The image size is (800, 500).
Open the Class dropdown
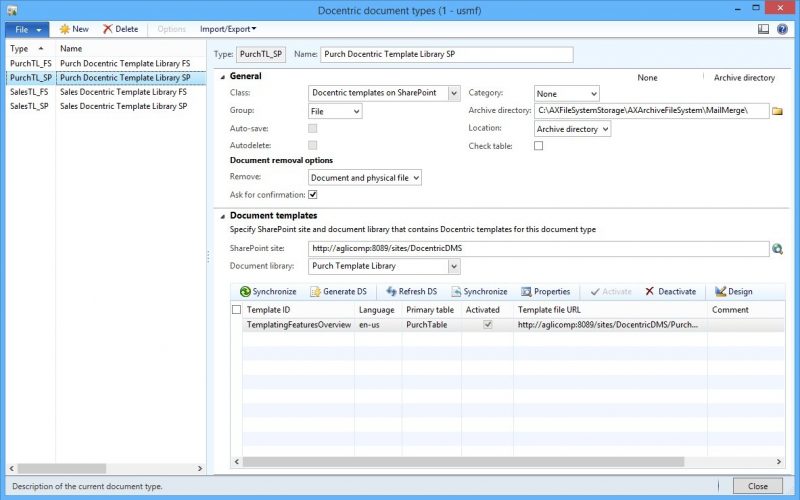pyautogui.click(x=454, y=93)
